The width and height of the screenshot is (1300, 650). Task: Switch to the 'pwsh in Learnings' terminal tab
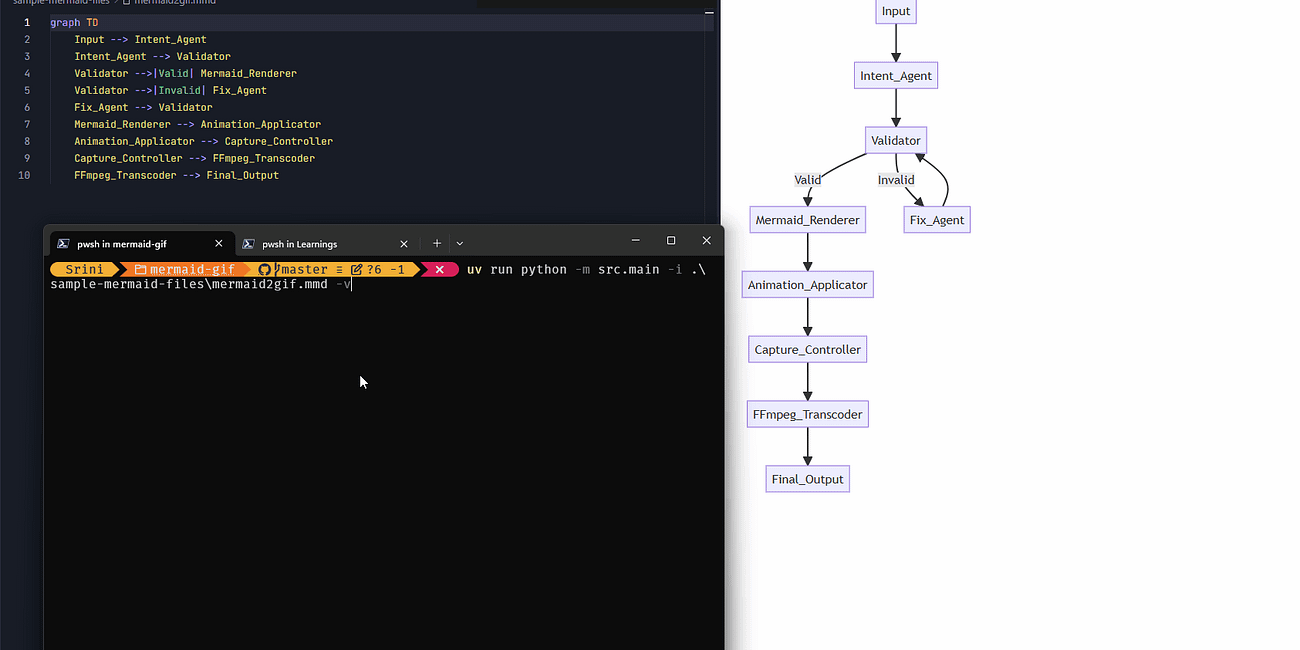326,243
